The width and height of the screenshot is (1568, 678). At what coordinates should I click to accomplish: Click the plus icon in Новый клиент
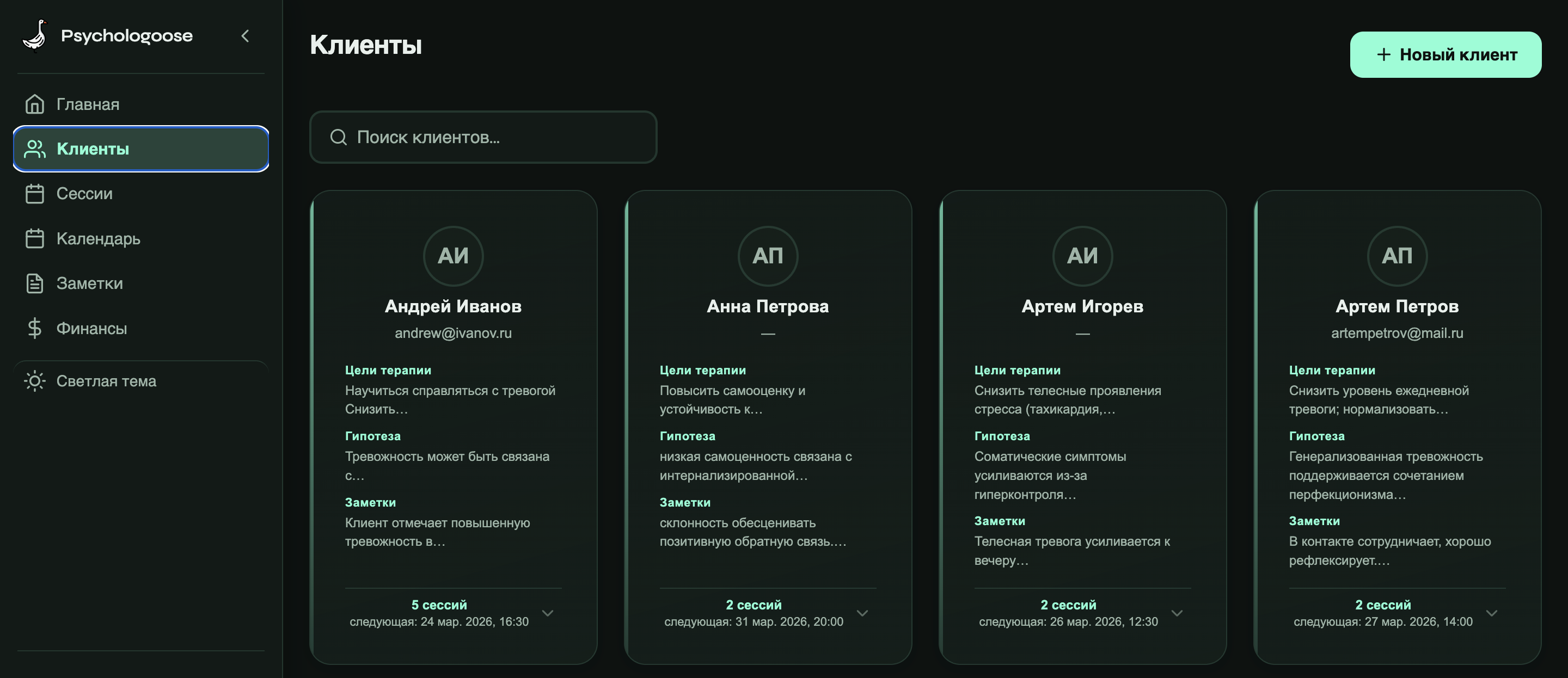(1383, 55)
